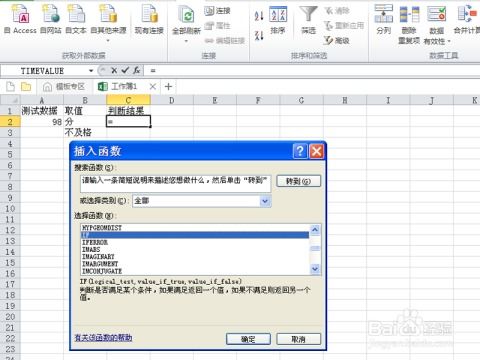Click the Insert Function fx button

[x=136, y=70]
